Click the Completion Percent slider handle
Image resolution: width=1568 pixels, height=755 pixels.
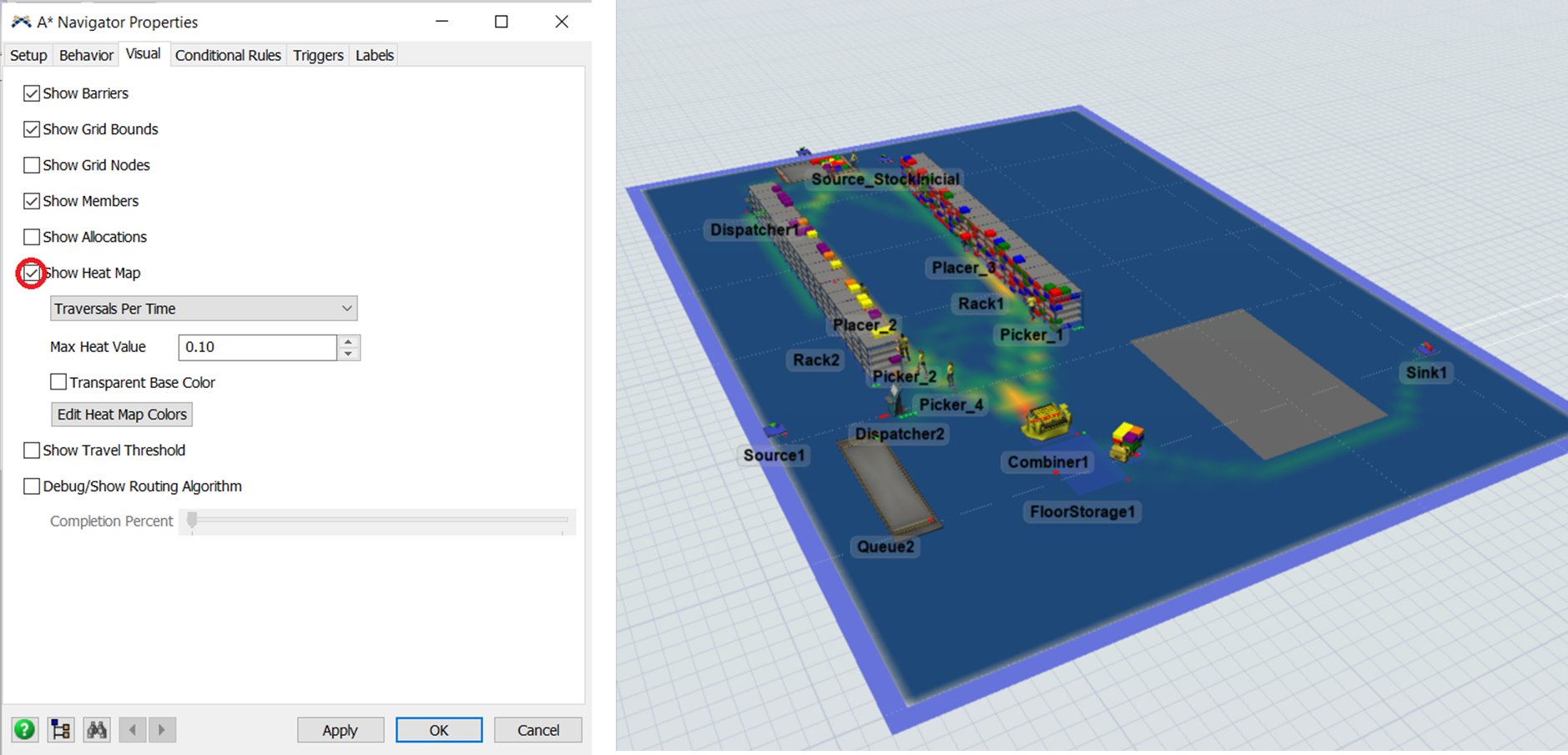pos(192,521)
